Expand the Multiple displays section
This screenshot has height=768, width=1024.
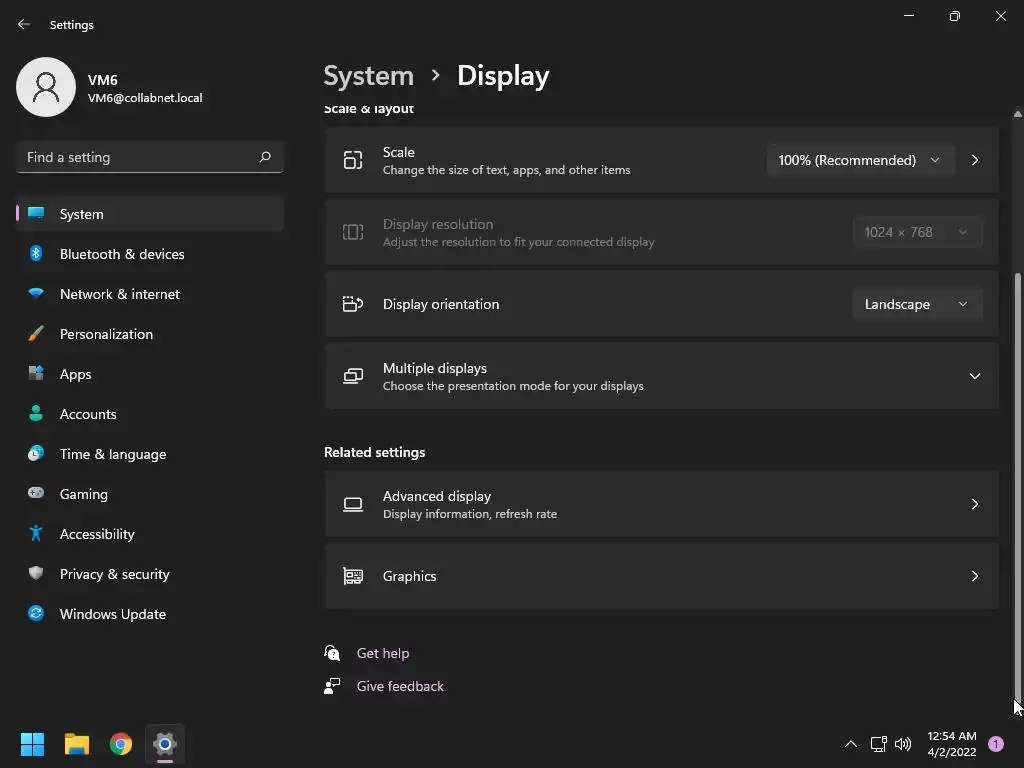(x=974, y=376)
